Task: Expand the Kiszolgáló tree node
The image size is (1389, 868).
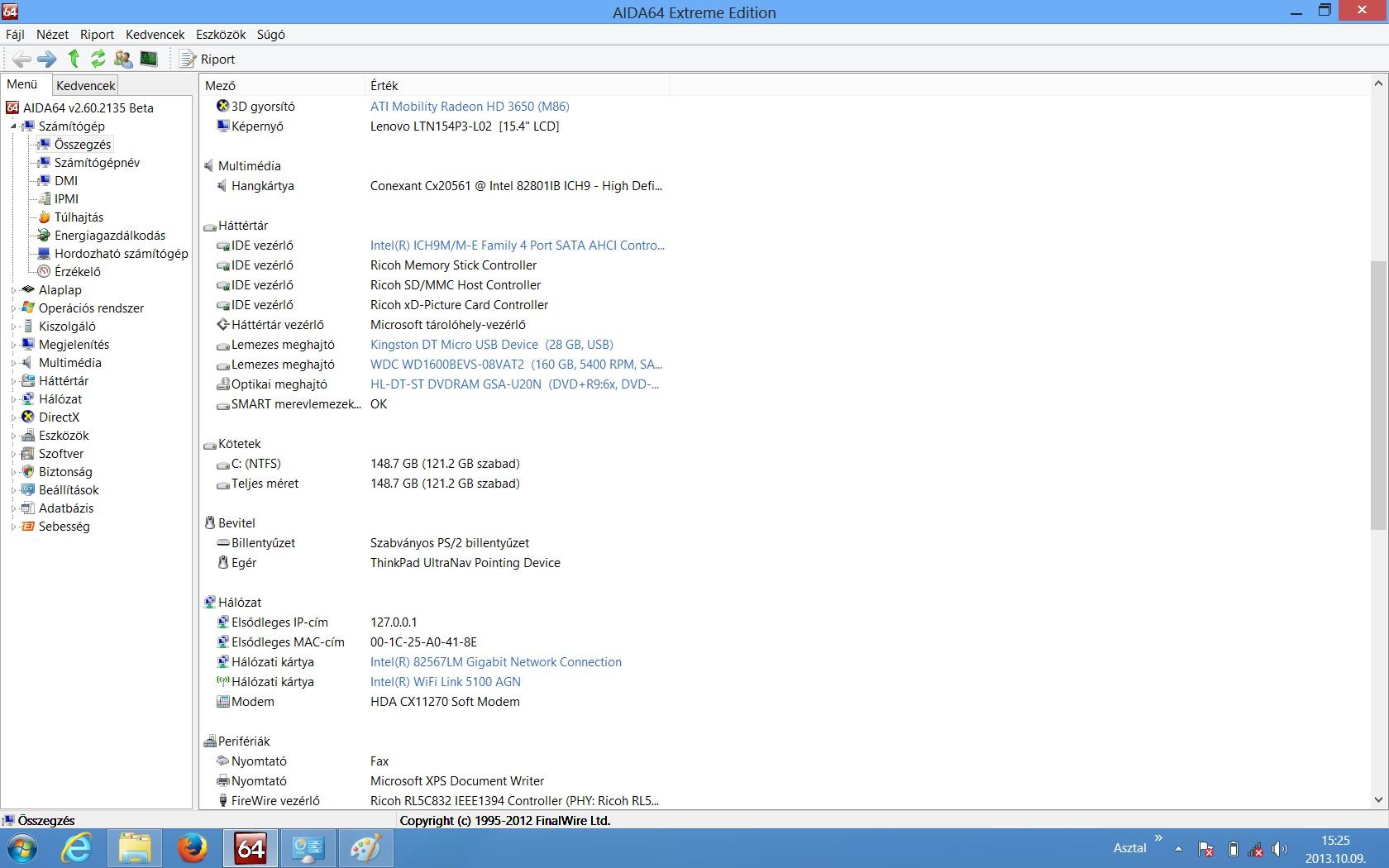Action: click(13, 327)
